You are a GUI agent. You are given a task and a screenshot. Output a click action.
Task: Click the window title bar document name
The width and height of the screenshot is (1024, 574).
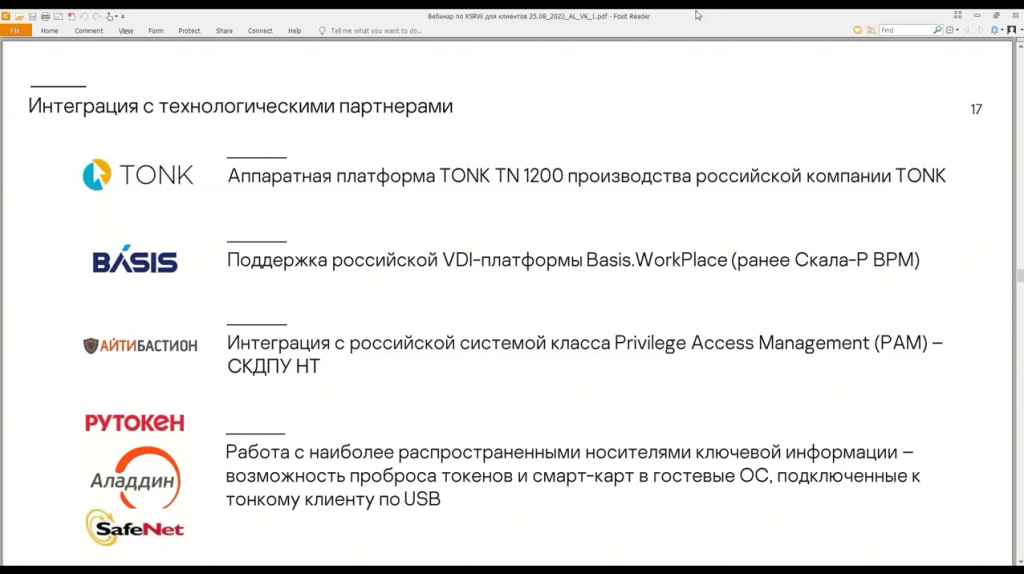click(539, 16)
